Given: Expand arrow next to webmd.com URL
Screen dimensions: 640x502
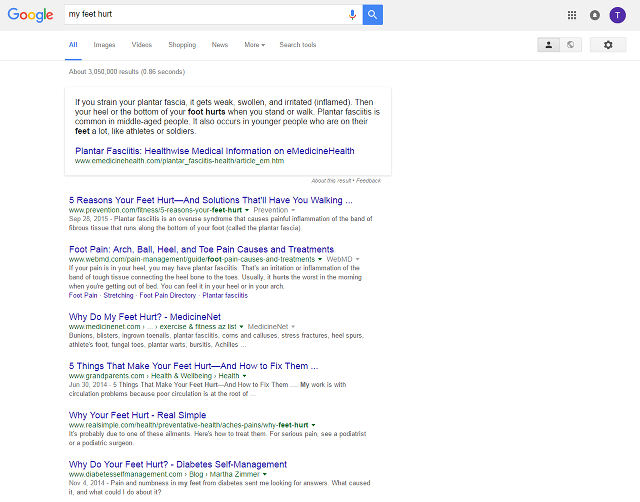Looking at the screenshot, I should pos(320,260).
